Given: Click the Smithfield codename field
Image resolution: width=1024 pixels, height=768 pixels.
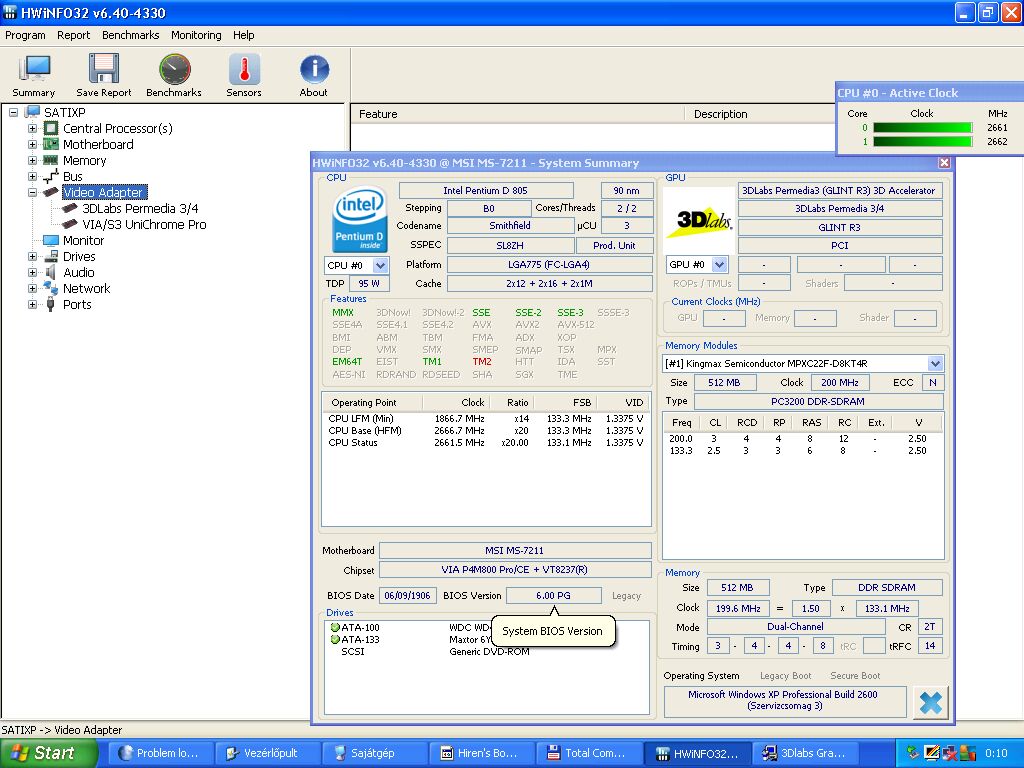Looking at the screenshot, I should (510, 226).
